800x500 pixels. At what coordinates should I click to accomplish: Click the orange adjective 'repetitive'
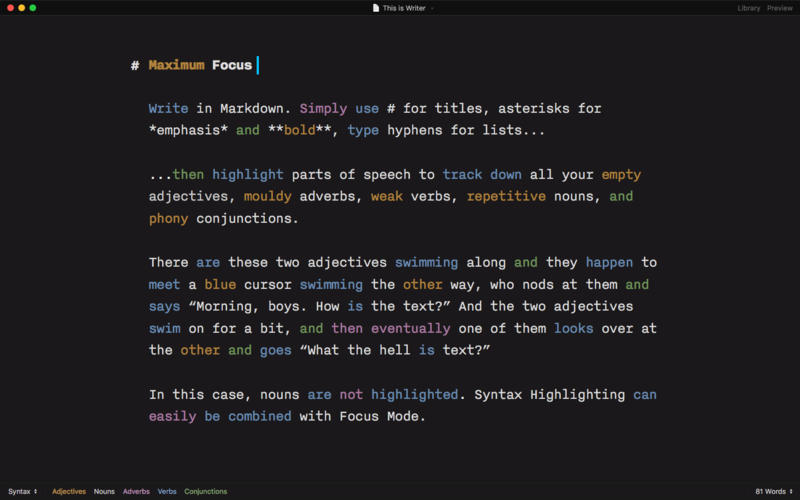point(506,197)
